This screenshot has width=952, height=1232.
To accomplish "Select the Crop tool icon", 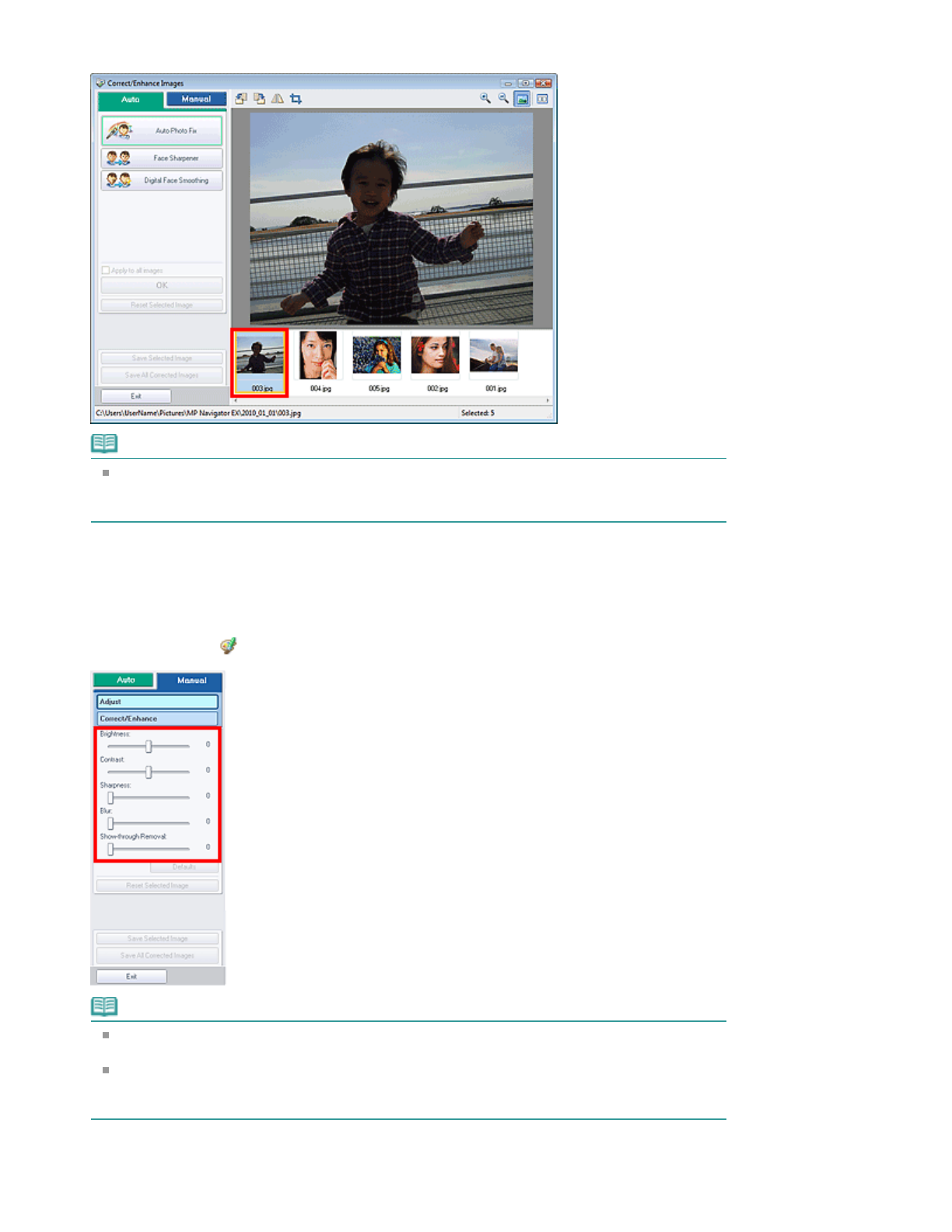I will (296, 99).
